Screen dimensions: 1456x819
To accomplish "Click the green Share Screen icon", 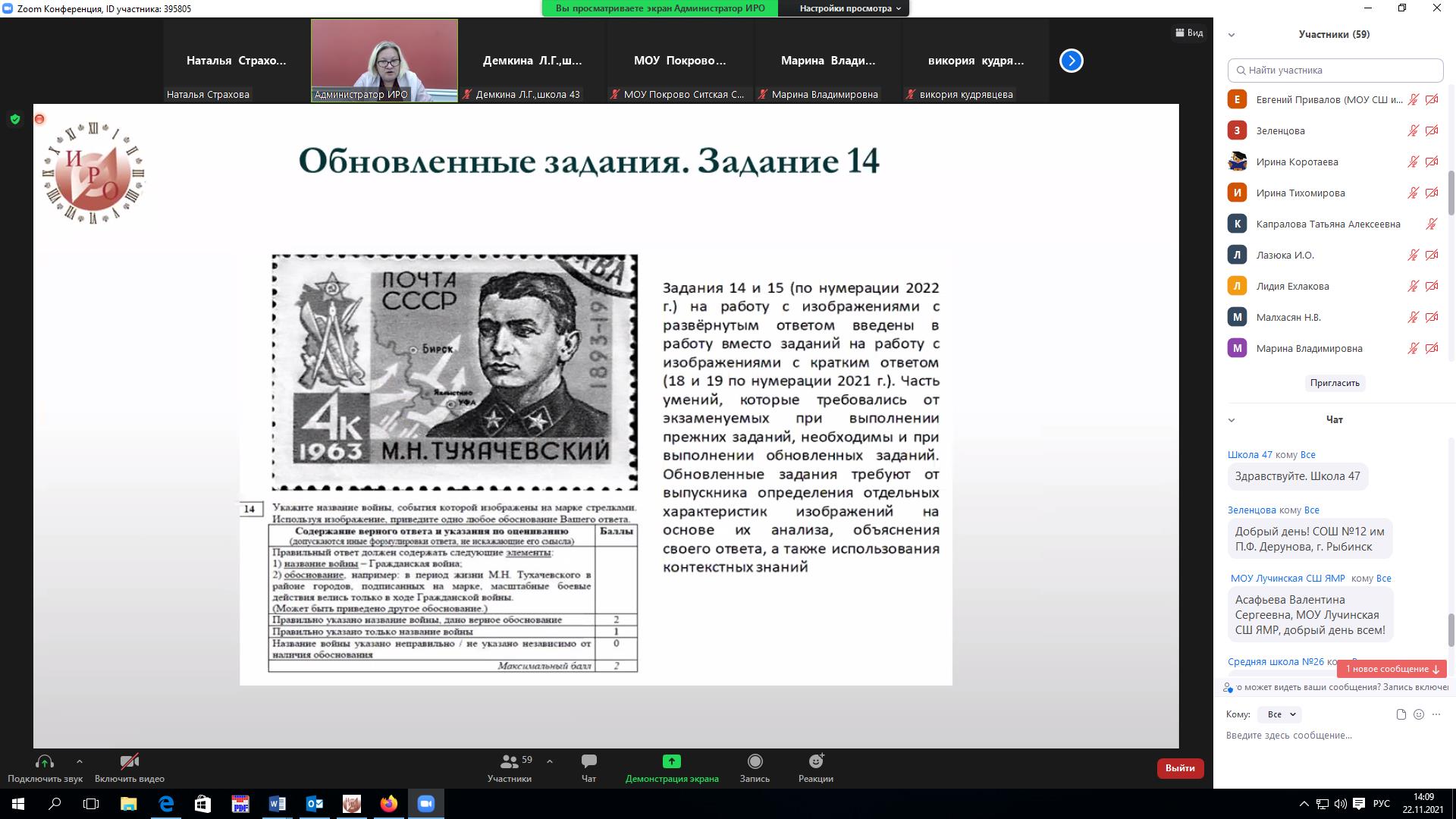I will point(672,761).
